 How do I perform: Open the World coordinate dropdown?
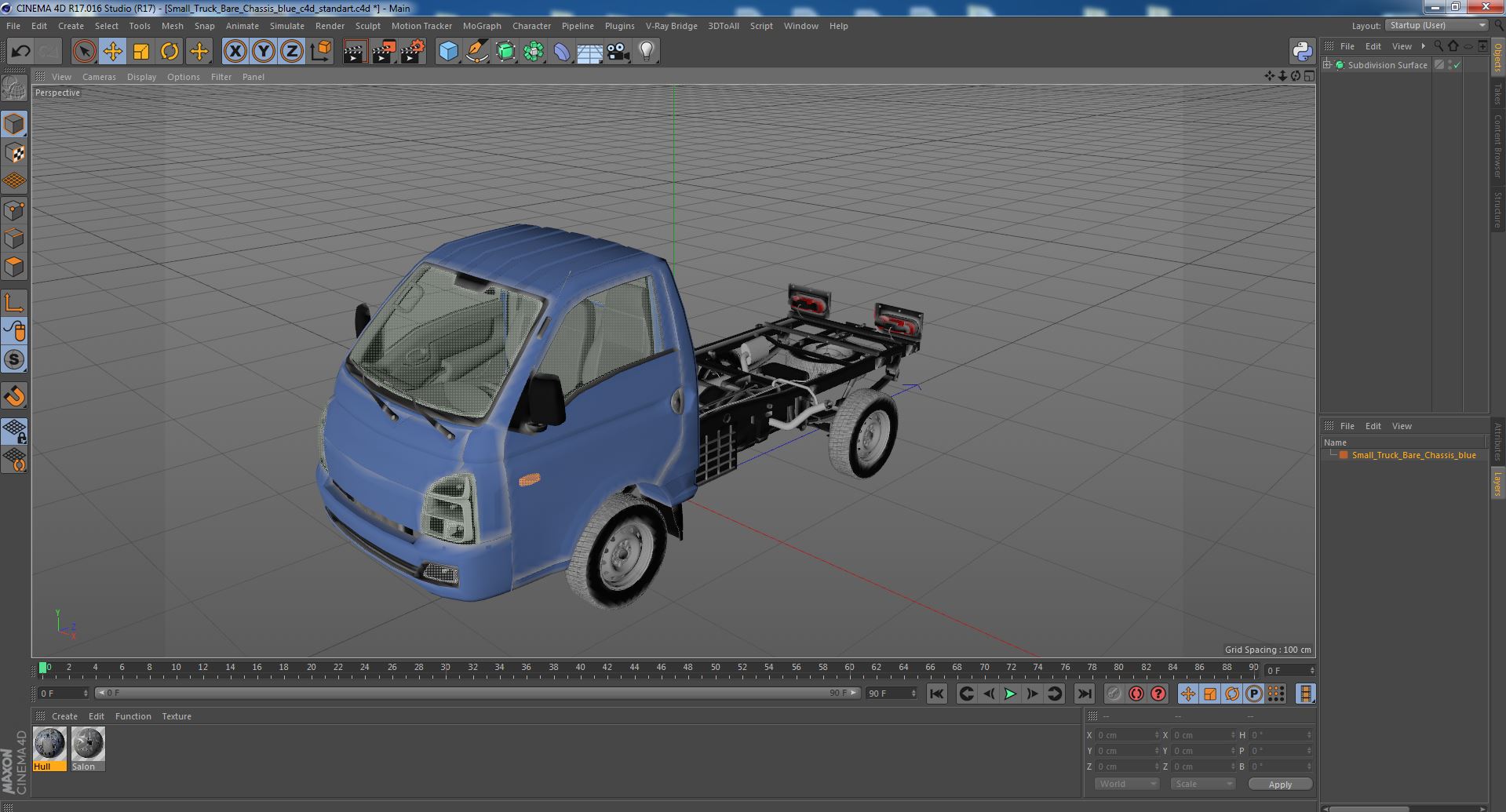click(x=1127, y=784)
